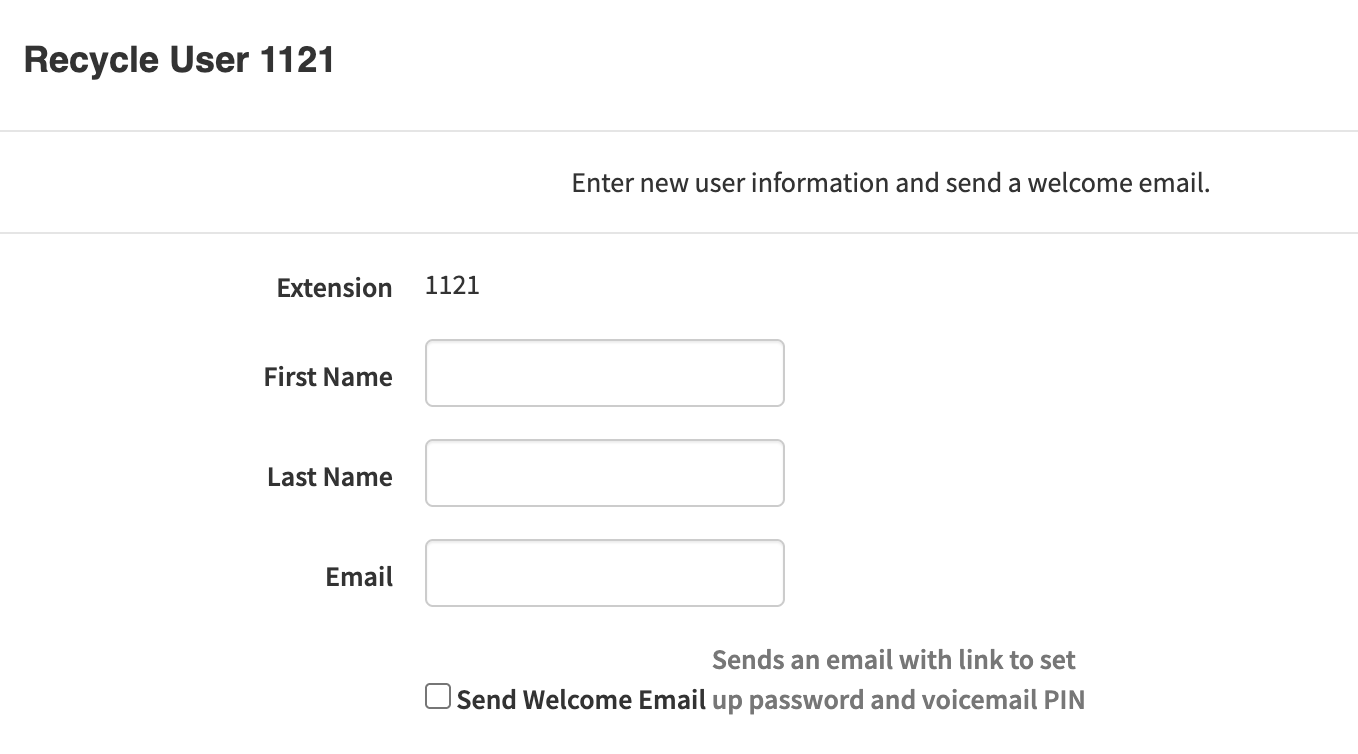Click the 'Extension' label
Image resolution: width=1358 pixels, height=754 pixels.
click(334, 288)
